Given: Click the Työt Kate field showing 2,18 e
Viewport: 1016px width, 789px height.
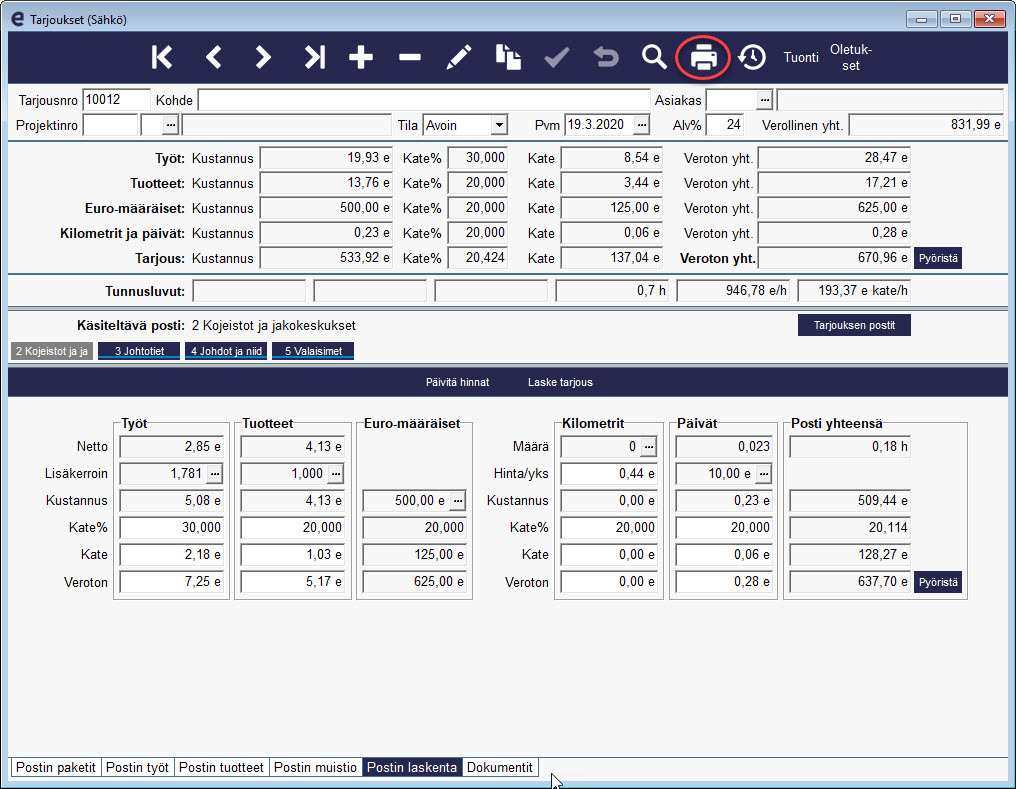Looking at the screenshot, I should (172, 555).
